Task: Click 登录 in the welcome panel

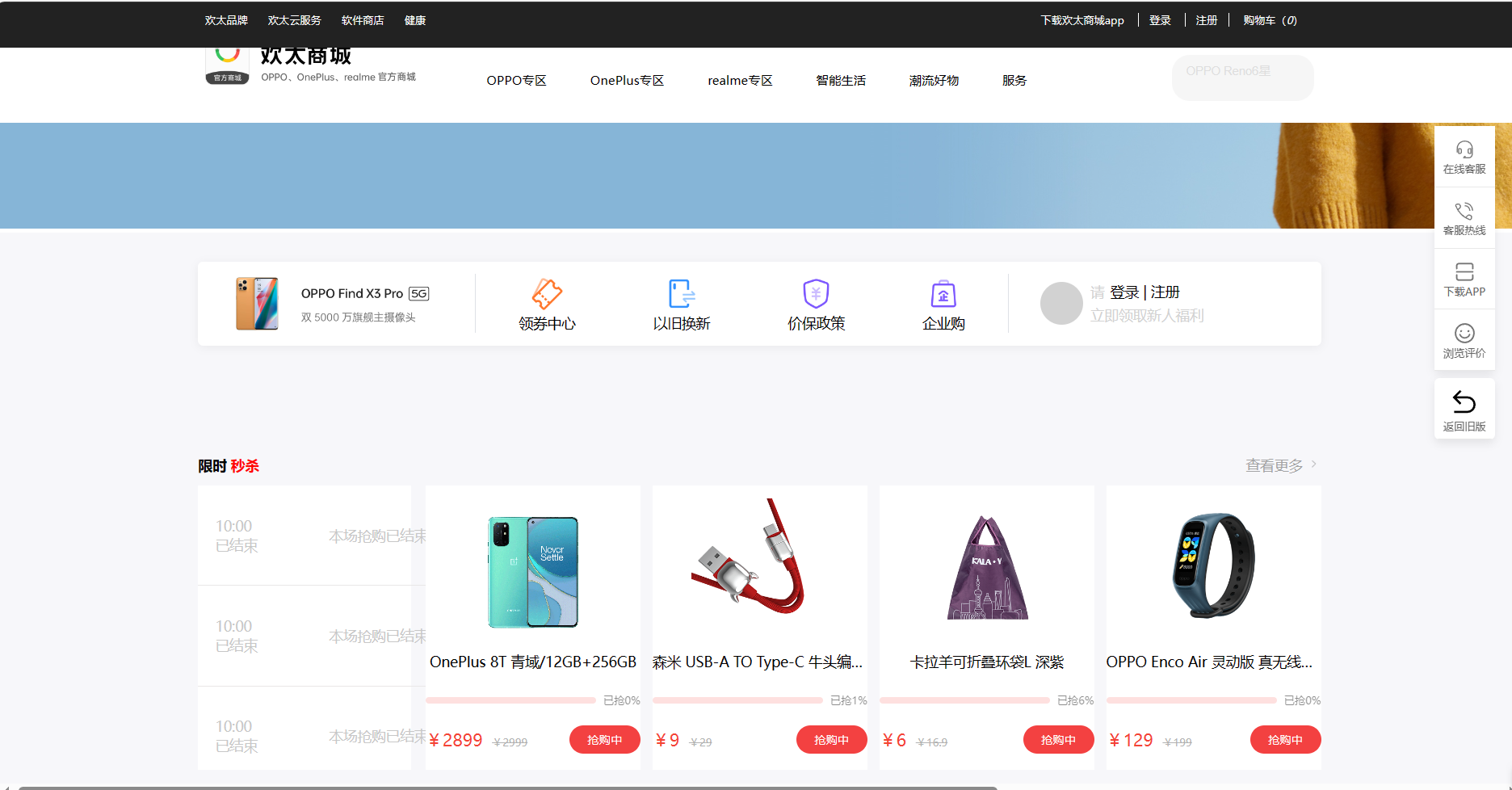Action: click(1124, 292)
